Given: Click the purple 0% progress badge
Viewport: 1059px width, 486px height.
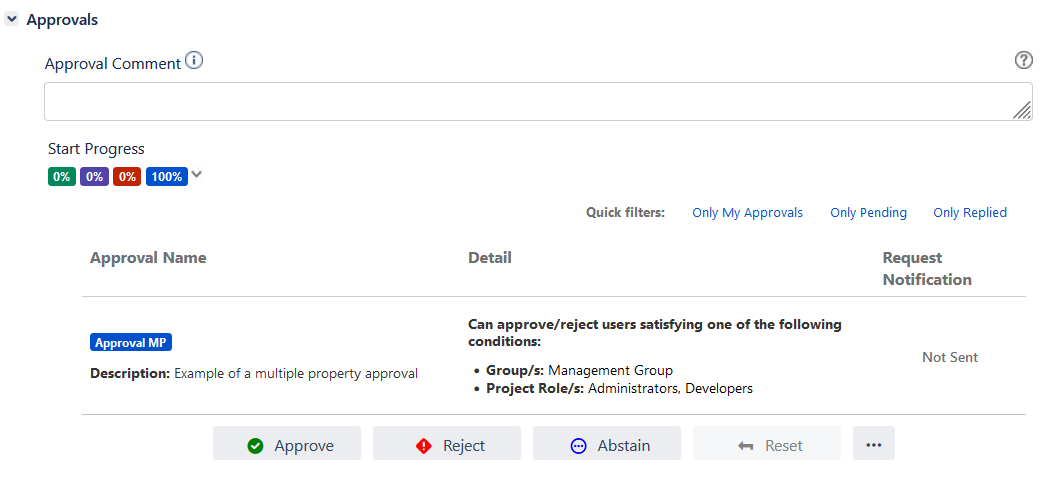Looking at the screenshot, I should pos(94,177).
